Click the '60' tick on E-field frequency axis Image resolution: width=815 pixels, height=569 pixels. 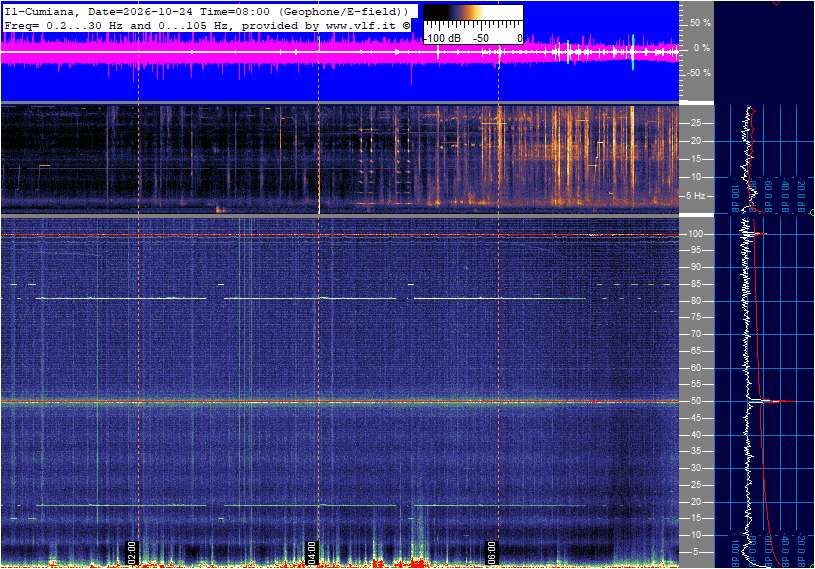[x=695, y=368]
